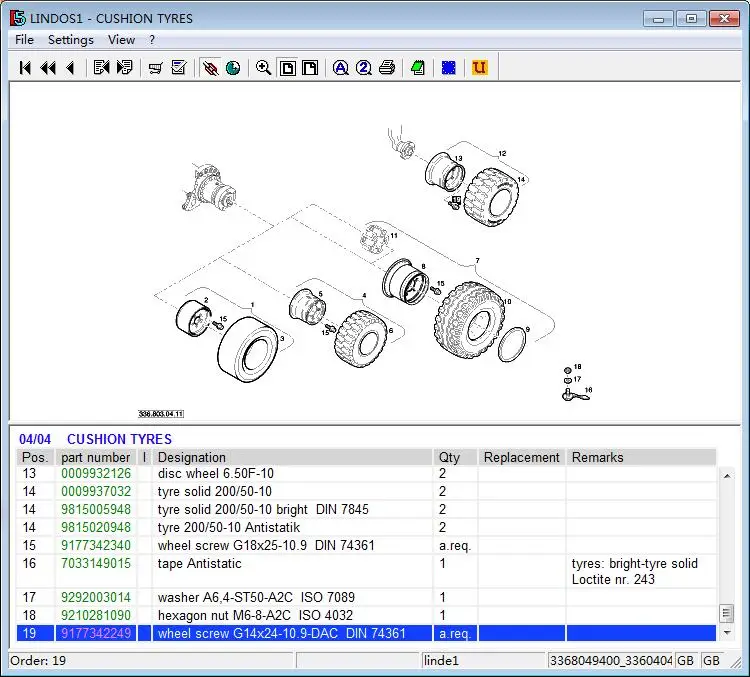Click the blue dashed square icon
This screenshot has height=677, width=750.
[449, 68]
